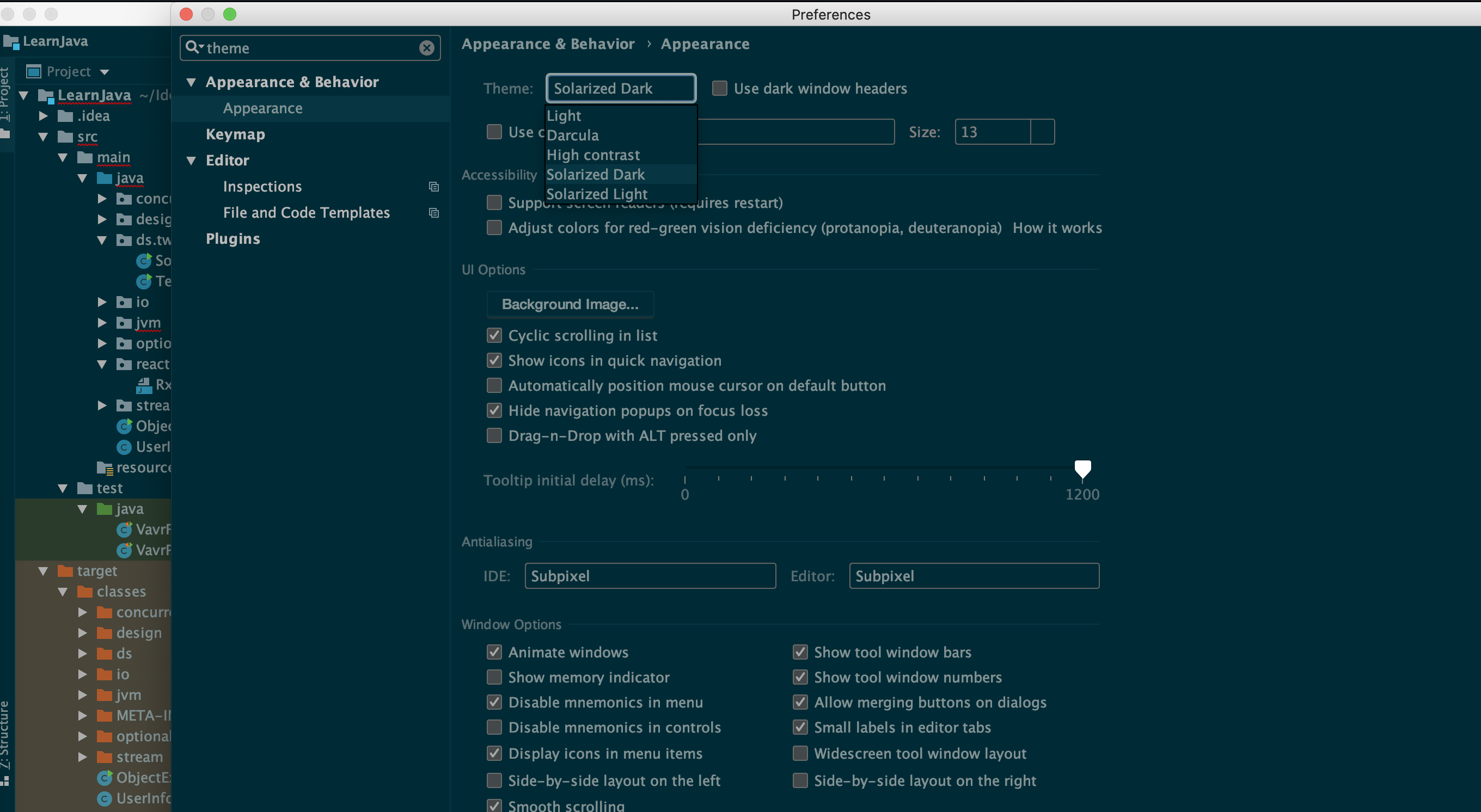Image resolution: width=1481 pixels, height=812 pixels.
Task: Click the search magnifier icon
Action: [x=193, y=48]
